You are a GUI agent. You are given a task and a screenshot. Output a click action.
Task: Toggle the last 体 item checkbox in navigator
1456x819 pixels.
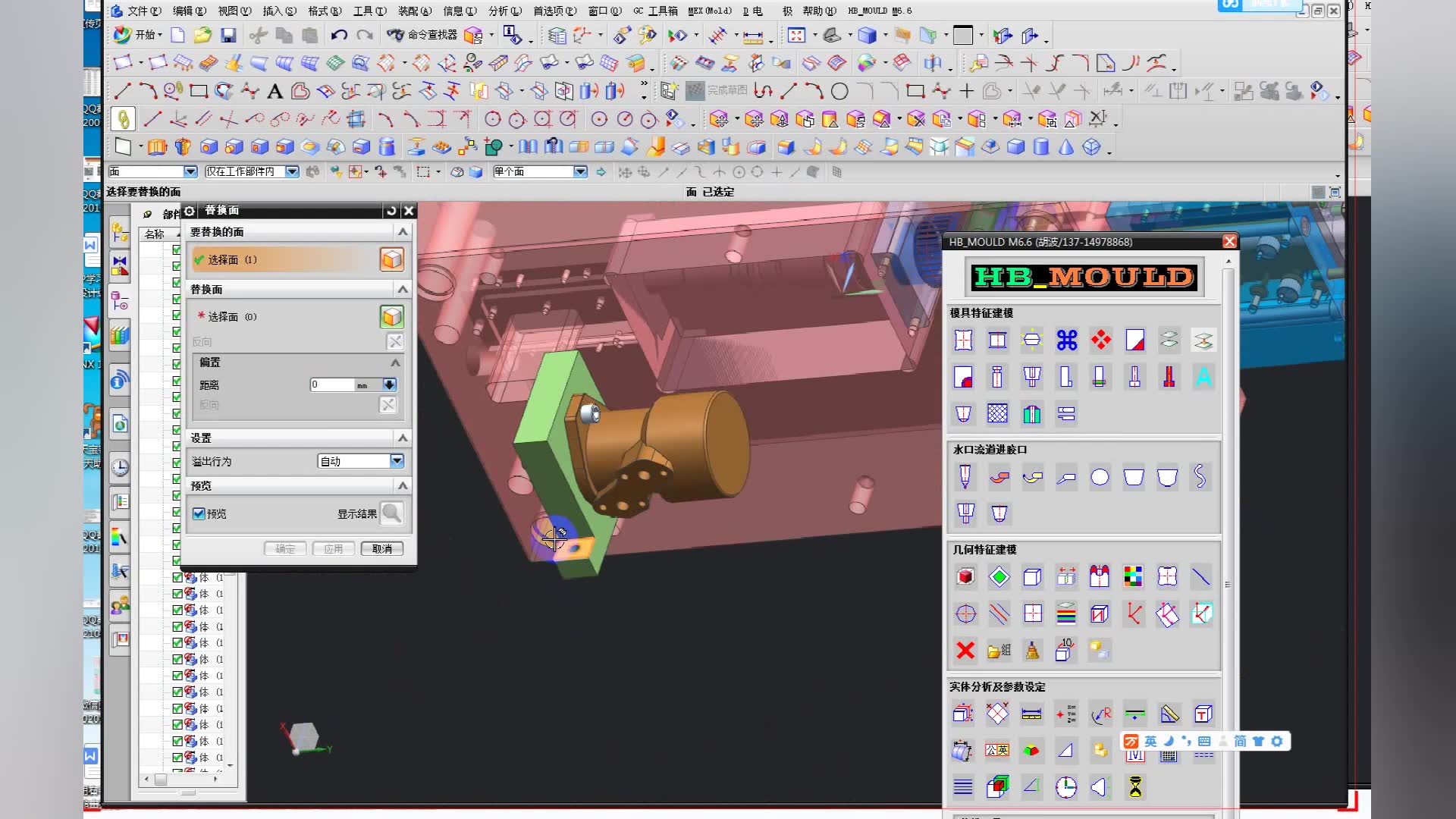tap(177, 758)
